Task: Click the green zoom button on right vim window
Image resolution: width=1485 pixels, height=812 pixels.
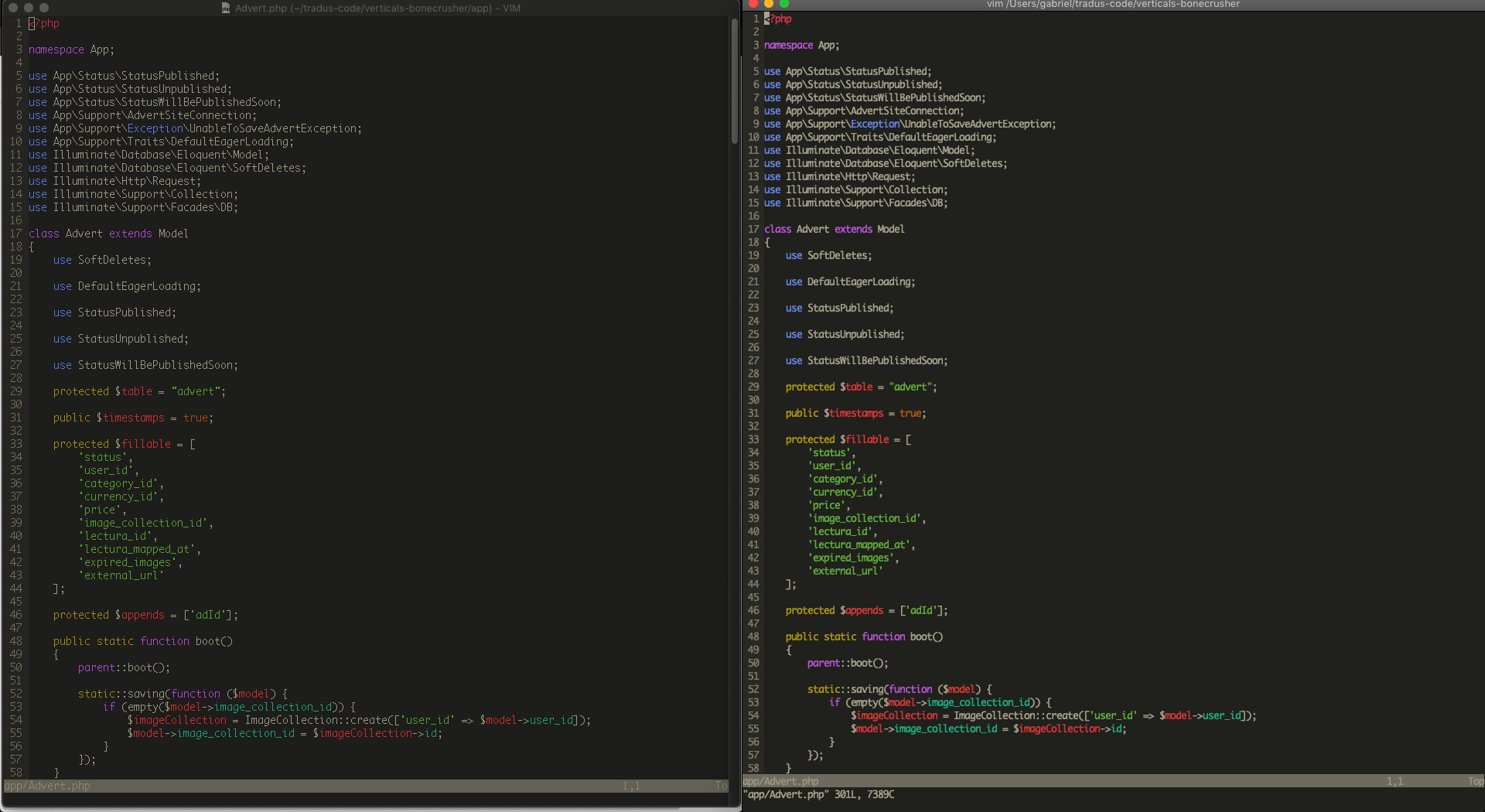Action: pos(783,4)
